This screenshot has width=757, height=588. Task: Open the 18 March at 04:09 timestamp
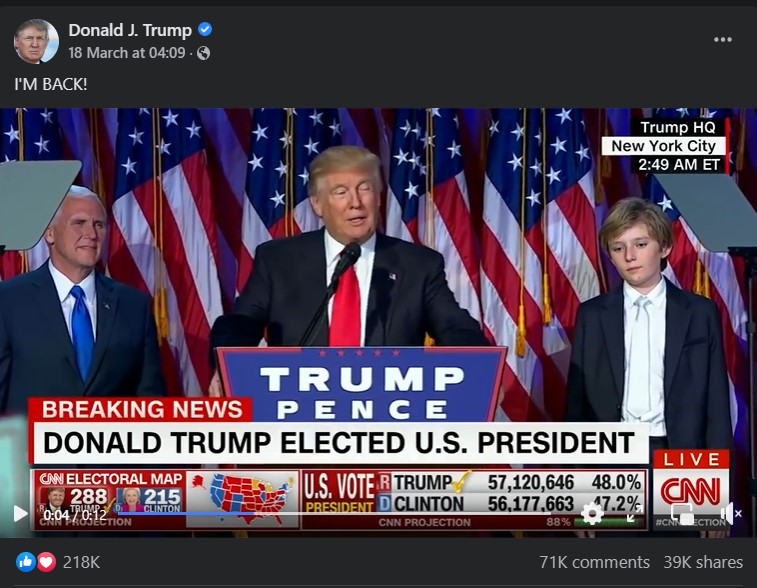pyautogui.click(x=127, y=53)
